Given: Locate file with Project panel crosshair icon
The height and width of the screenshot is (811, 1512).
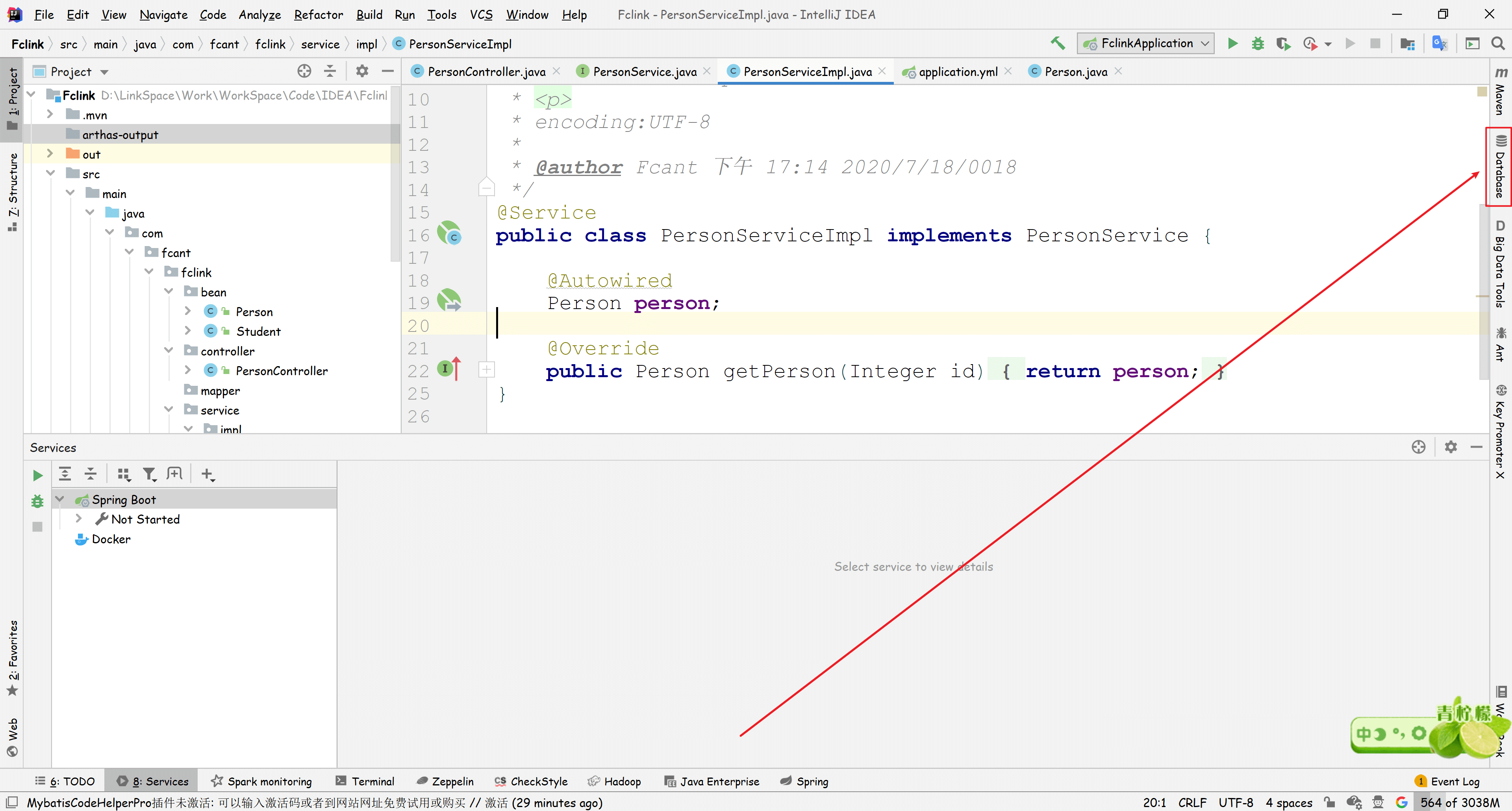Looking at the screenshot, I should (304, 72).
